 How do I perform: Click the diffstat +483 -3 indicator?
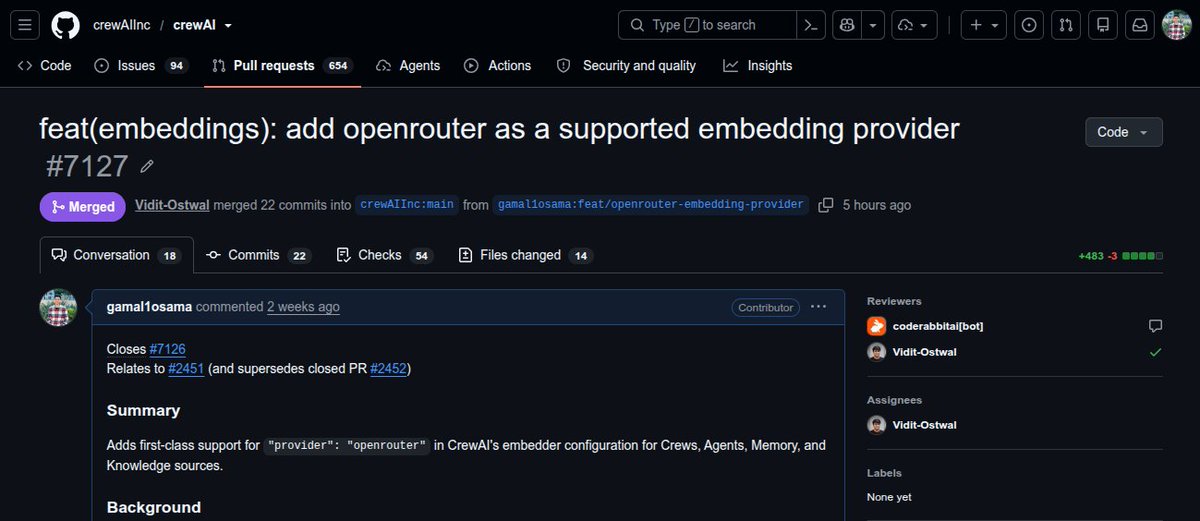(1120, 256)
